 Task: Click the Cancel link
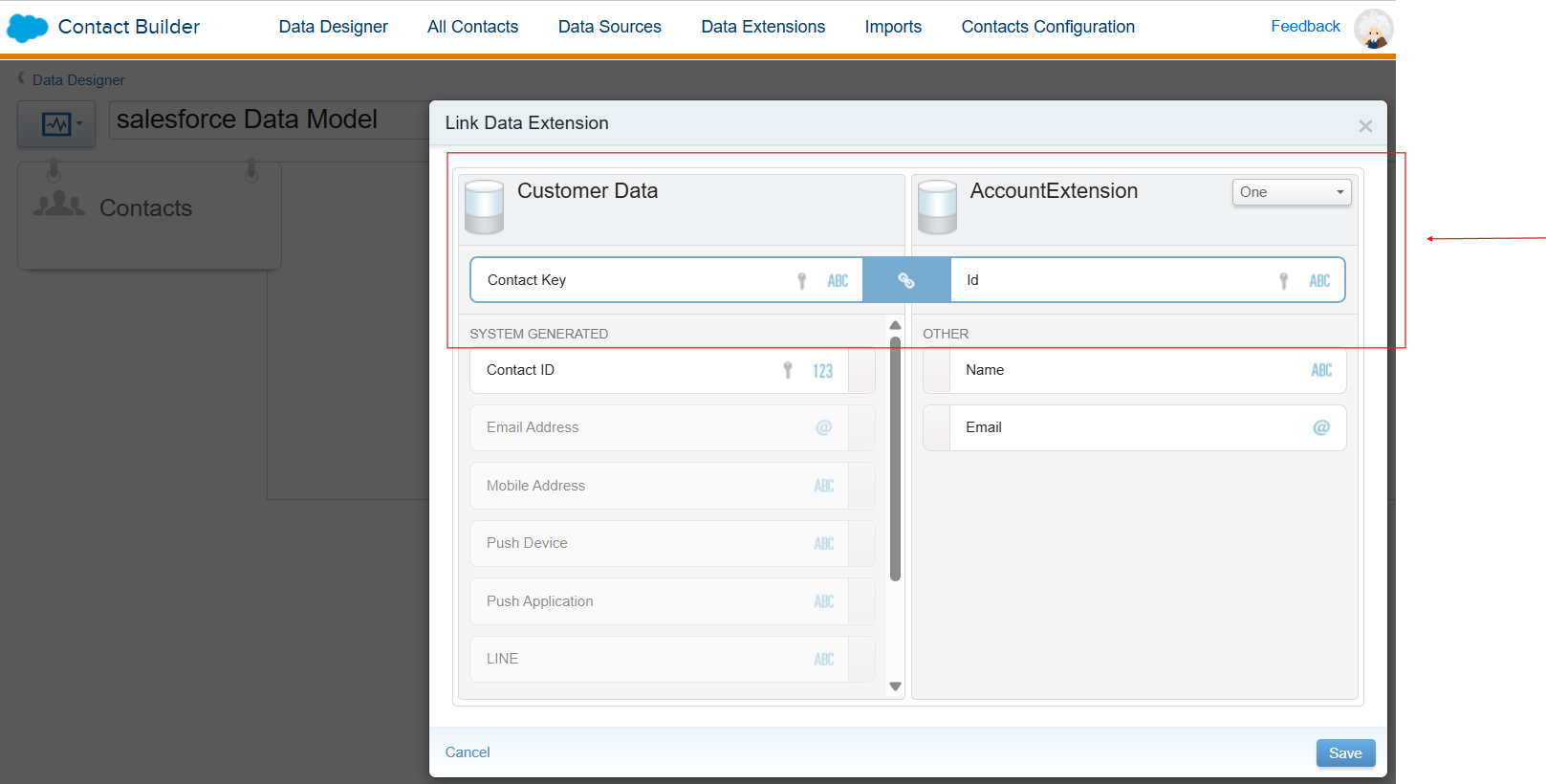(x=467, y=752)
